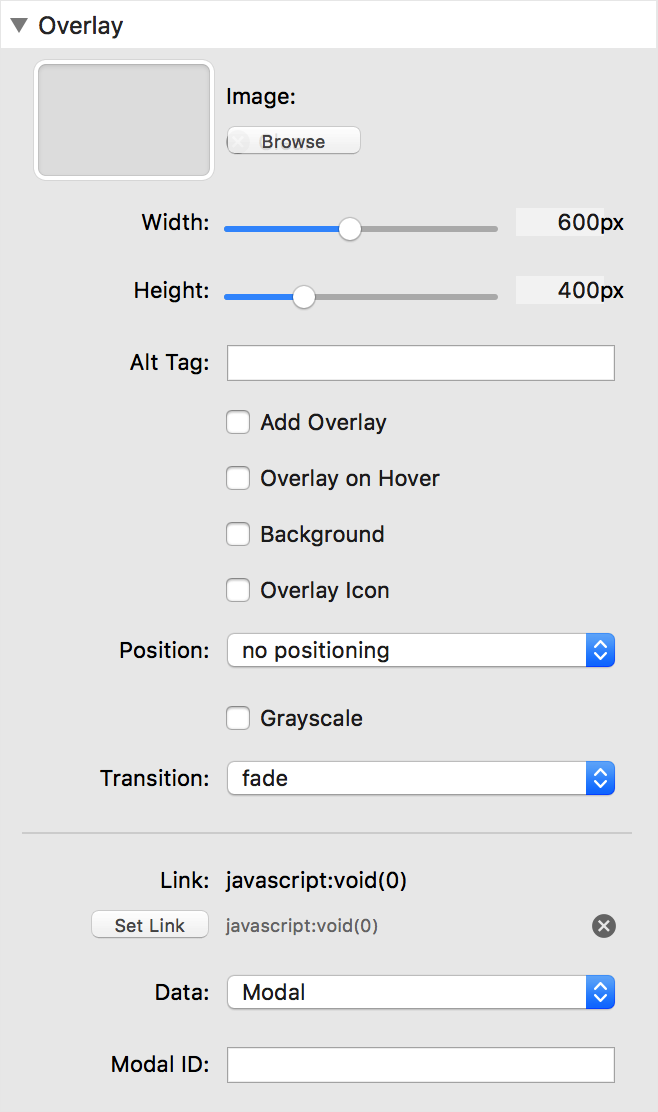The width and height of the screenshot is (658, 1112).
Task: Click the Alt Tag input field
Action: pos(420,363)
